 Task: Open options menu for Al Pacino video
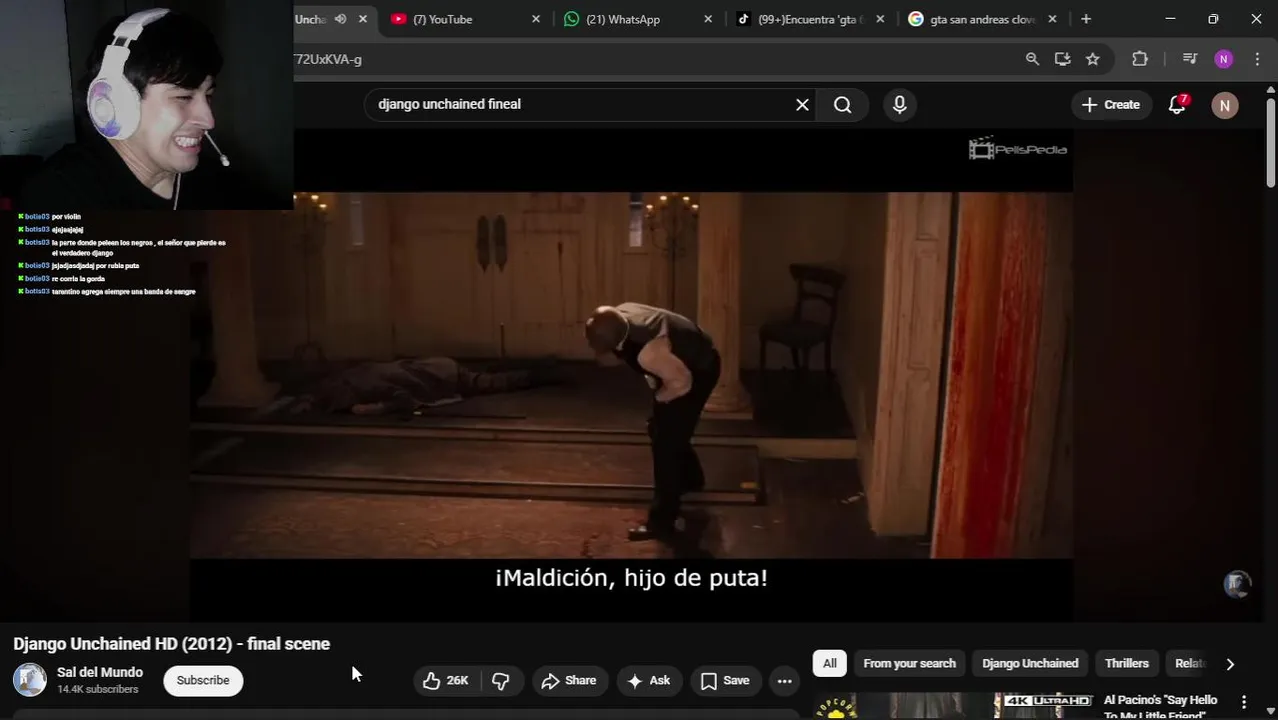tap(1244, 702)
